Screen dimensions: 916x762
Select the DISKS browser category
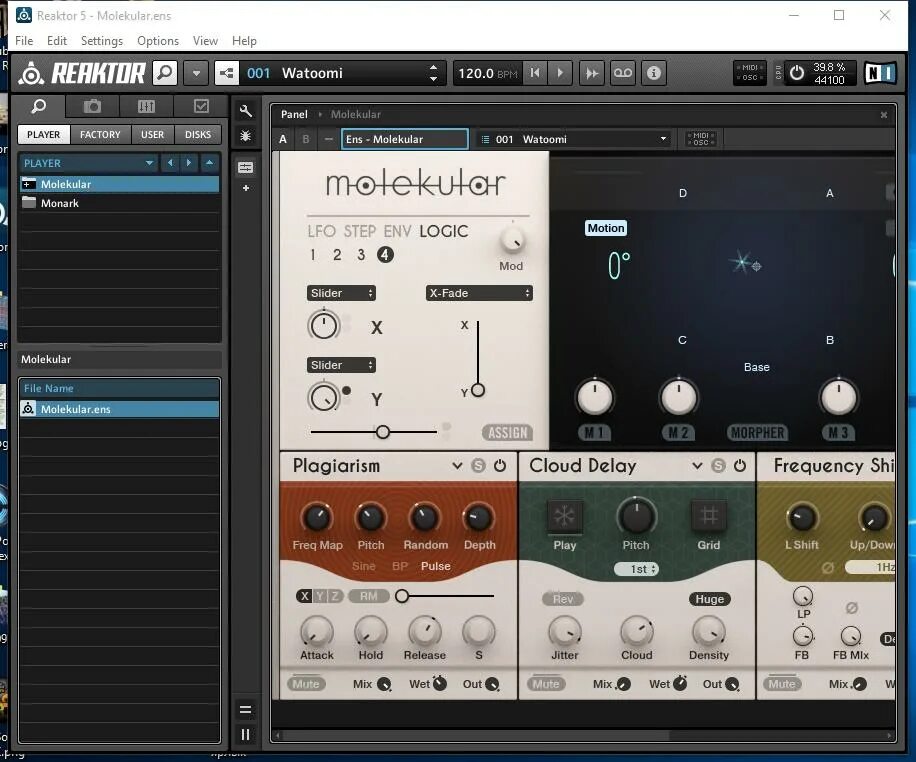[198, 134]
